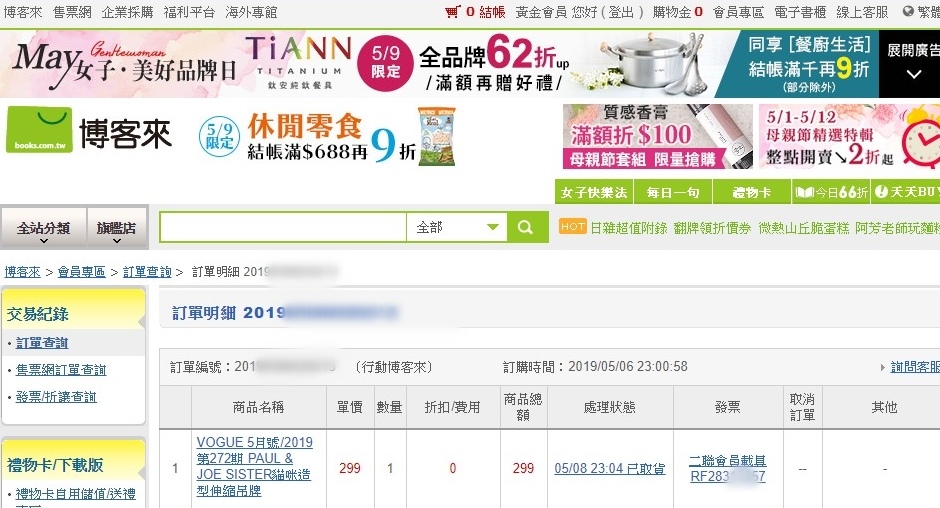Open the 會員專區 top bar link
The height and width of the screenshot is (508, 940).
tap(739, 12)
